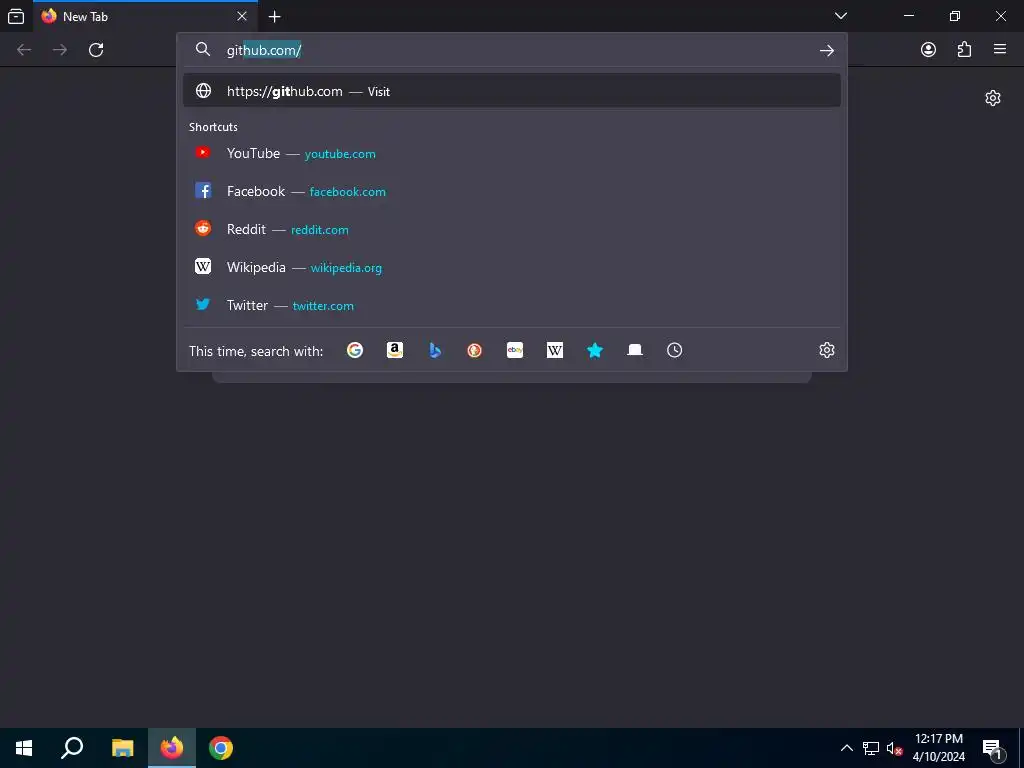The width and height of the screenshot is (1024, 768).
Task: Open Windows Start menu
Action: [24, 748]
